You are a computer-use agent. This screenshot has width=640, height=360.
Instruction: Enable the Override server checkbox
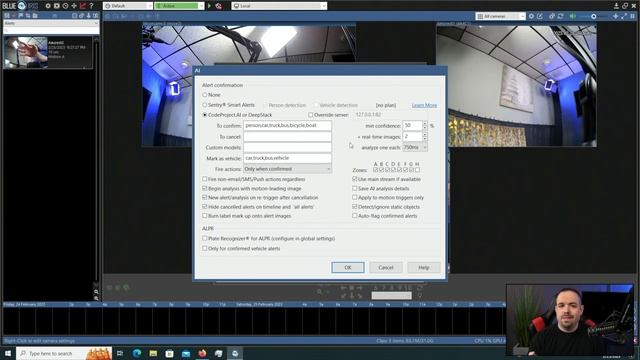coord(311,115)
